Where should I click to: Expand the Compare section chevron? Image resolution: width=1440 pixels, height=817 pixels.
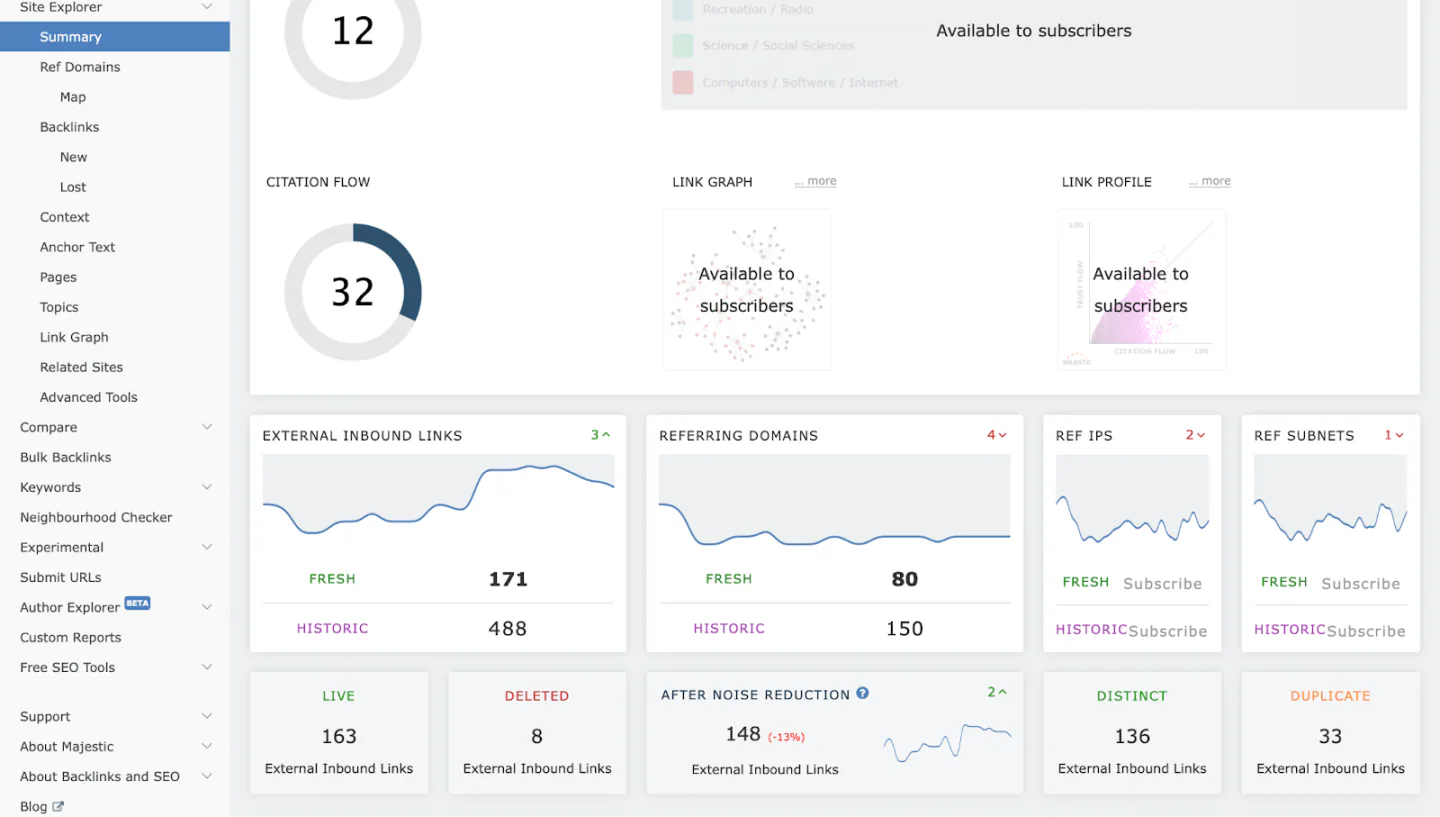point(207,427)
